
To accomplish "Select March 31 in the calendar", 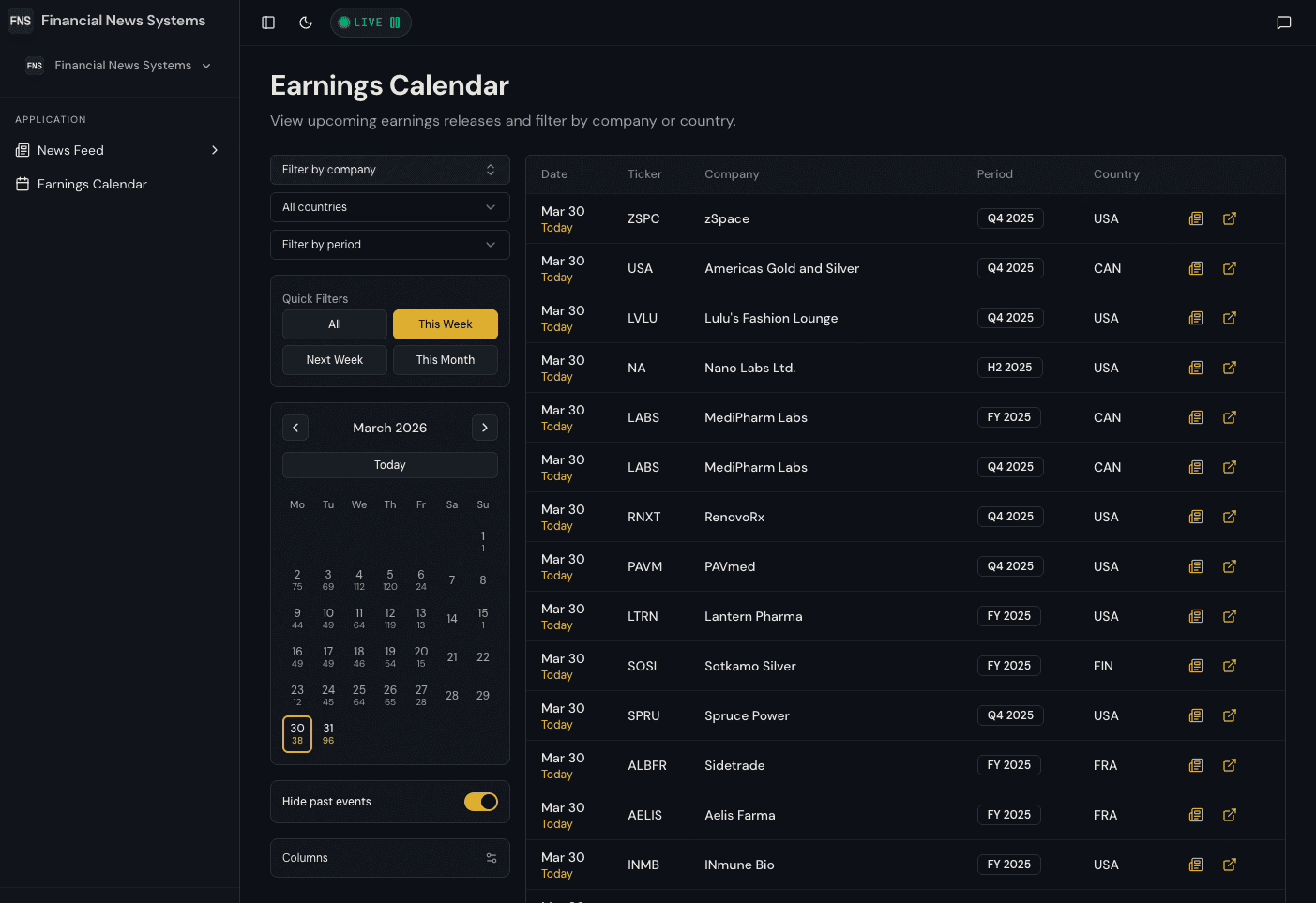I will point(327,733).
